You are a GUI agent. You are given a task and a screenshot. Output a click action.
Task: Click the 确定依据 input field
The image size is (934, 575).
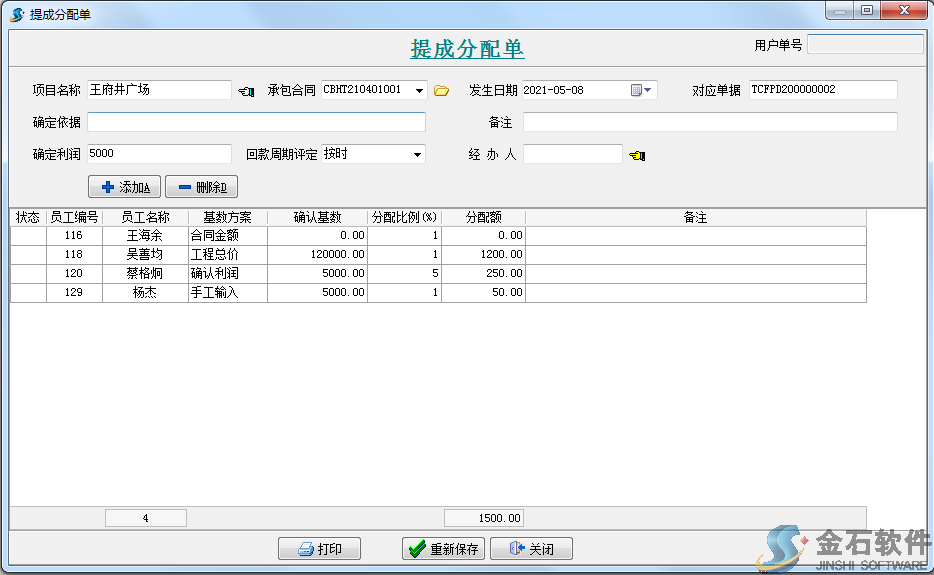(256, 122)
